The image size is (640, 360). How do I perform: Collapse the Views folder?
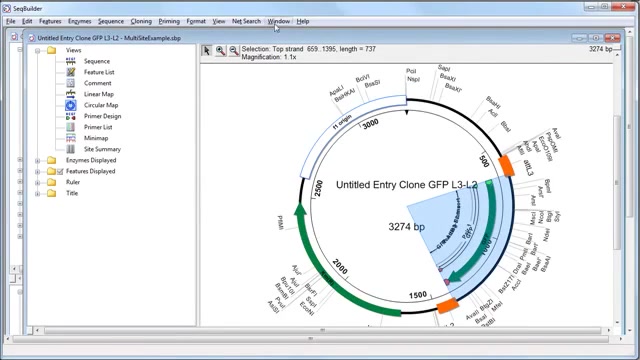[x=38, y=51]
